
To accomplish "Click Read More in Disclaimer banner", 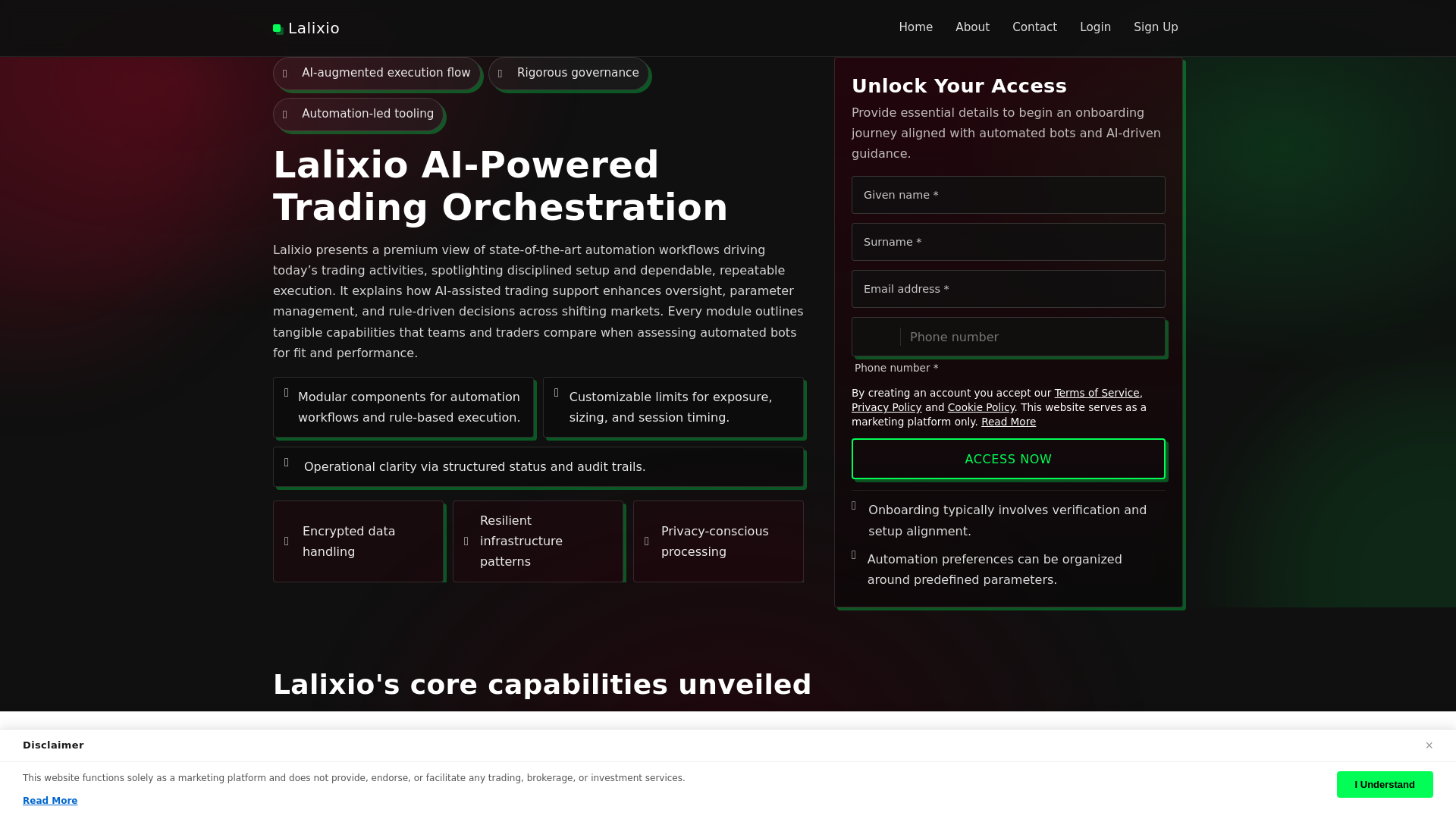I will [50, 801].
